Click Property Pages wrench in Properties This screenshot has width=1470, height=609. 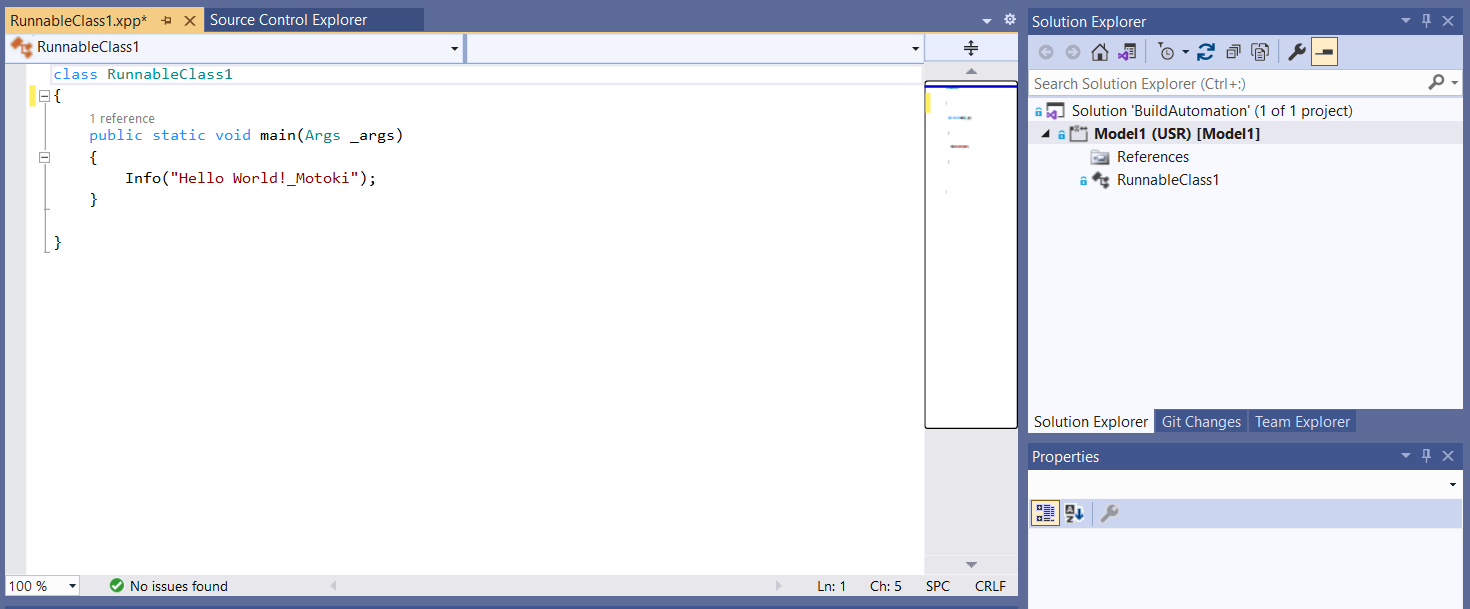click(1109, 514)
